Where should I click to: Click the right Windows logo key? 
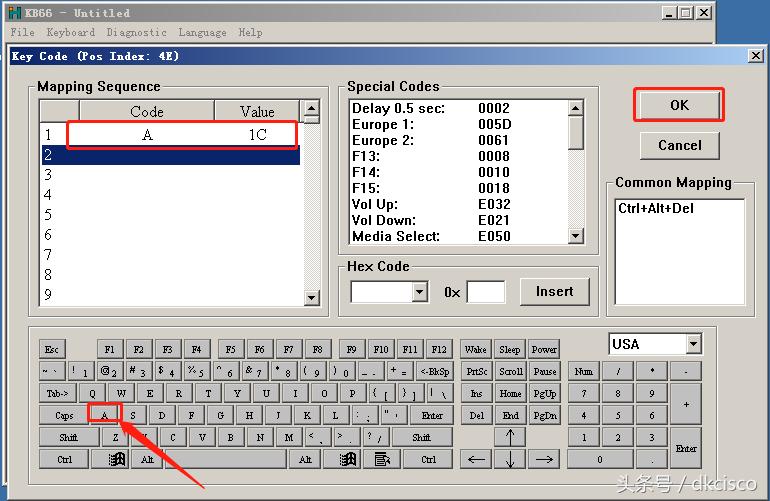(348, 459)
